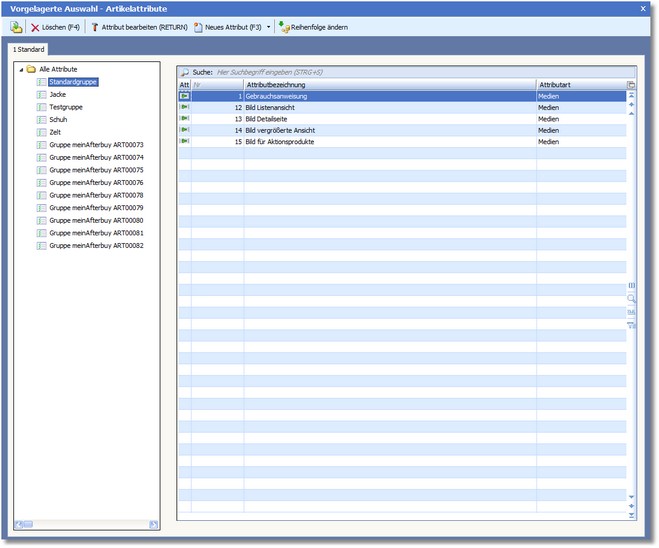Select Gruppe meinAfterbuy ART00078 in tree
The height and width of the screenshot is (548, 659).
coord(96,195)
